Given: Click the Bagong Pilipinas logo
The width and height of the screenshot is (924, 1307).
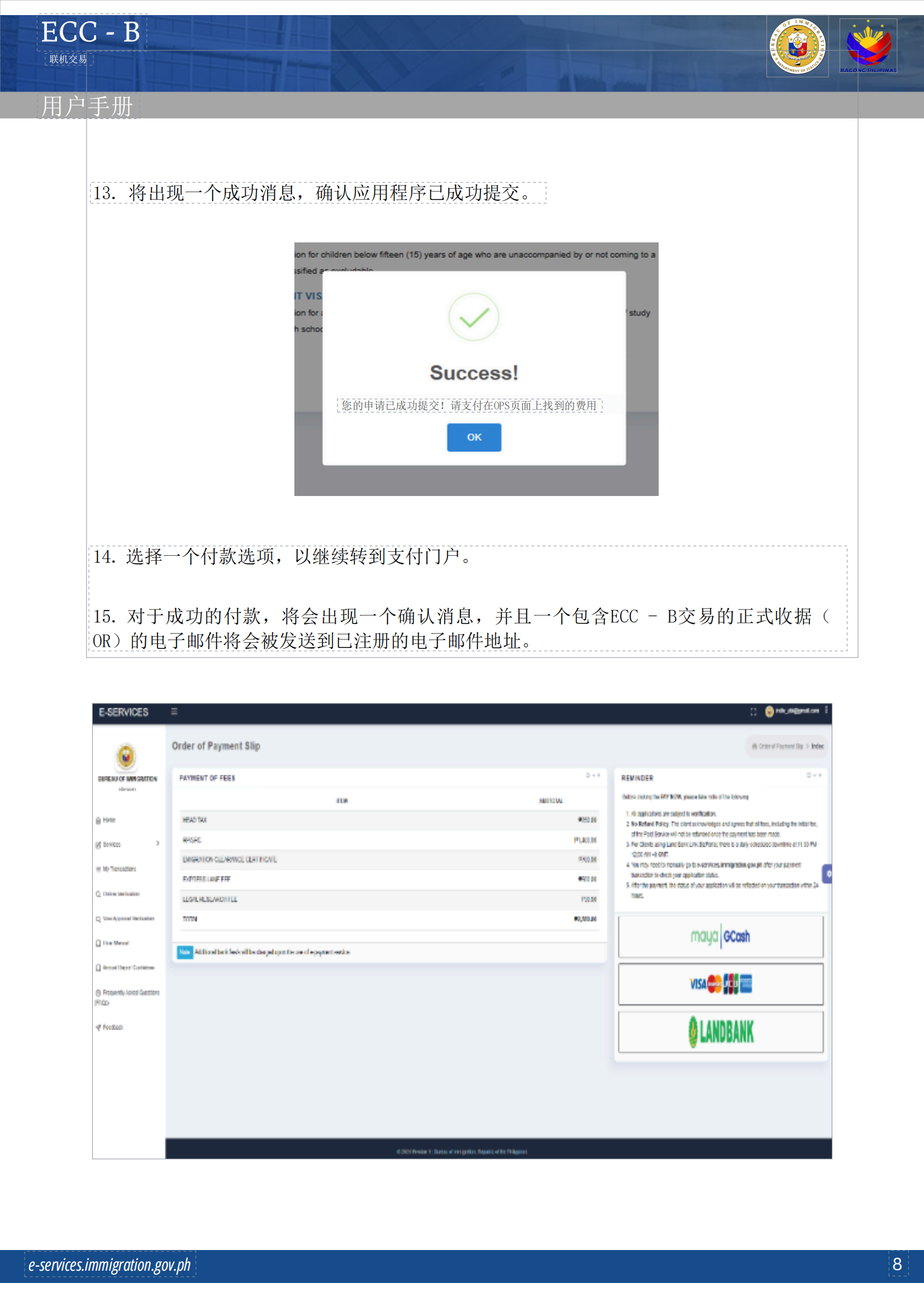Looking at the screenshot, I should [x=868, y=46].
